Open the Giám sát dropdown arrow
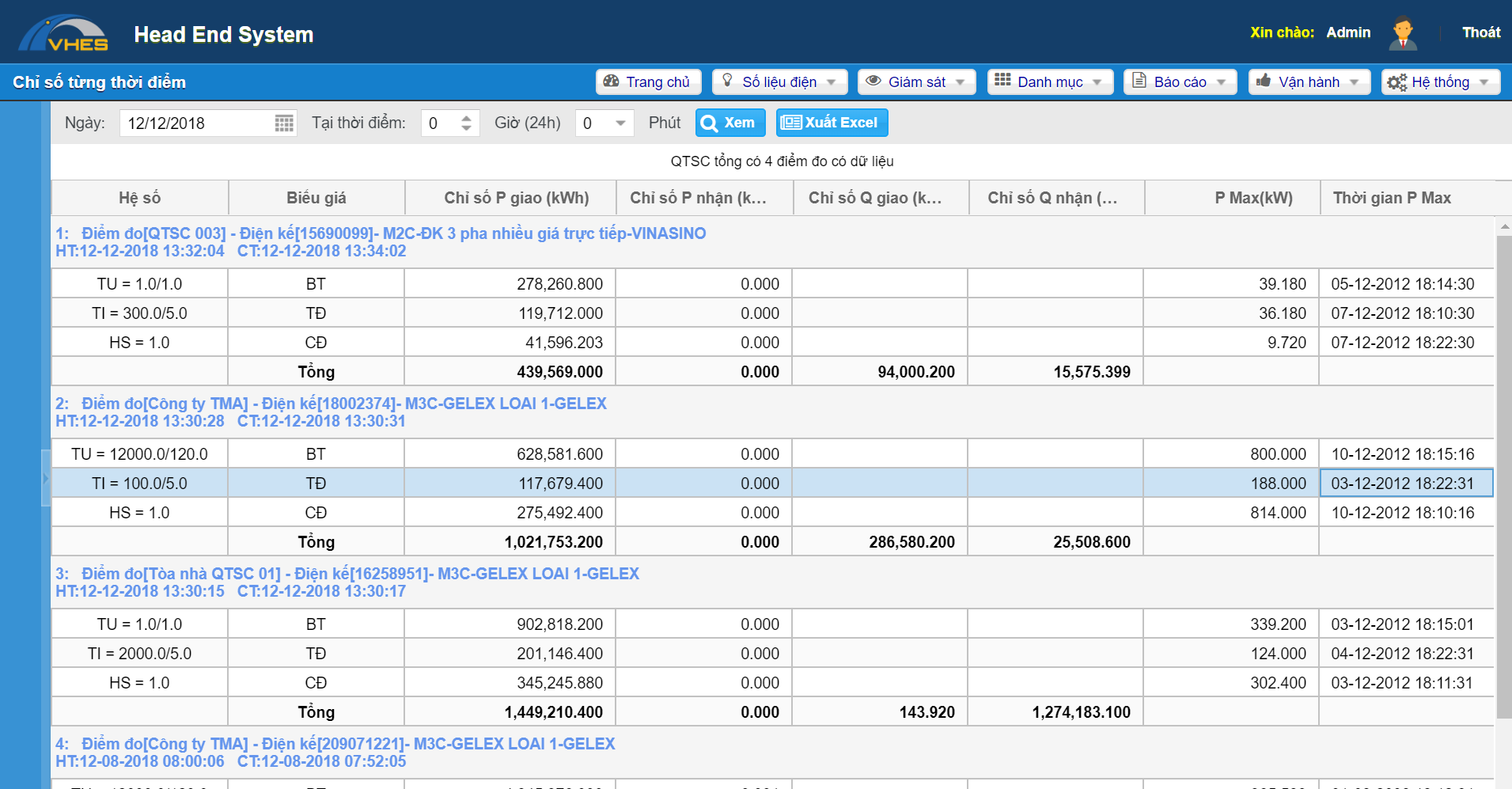Viewport: 1512px width, 789px height. point(960,82)
